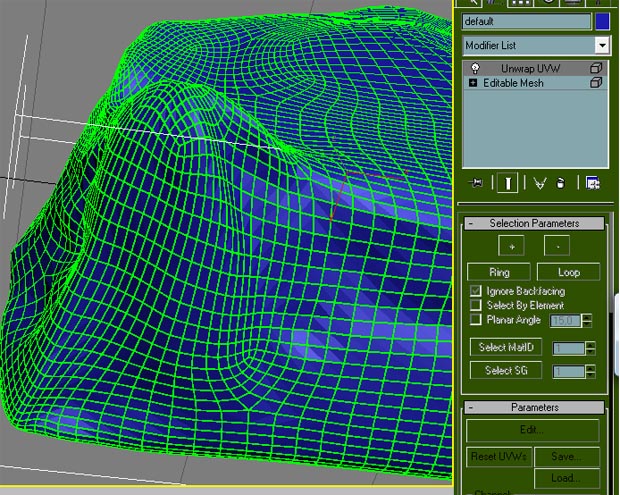Toggle Ignore Backfacing checkbox

coord(476,291)
